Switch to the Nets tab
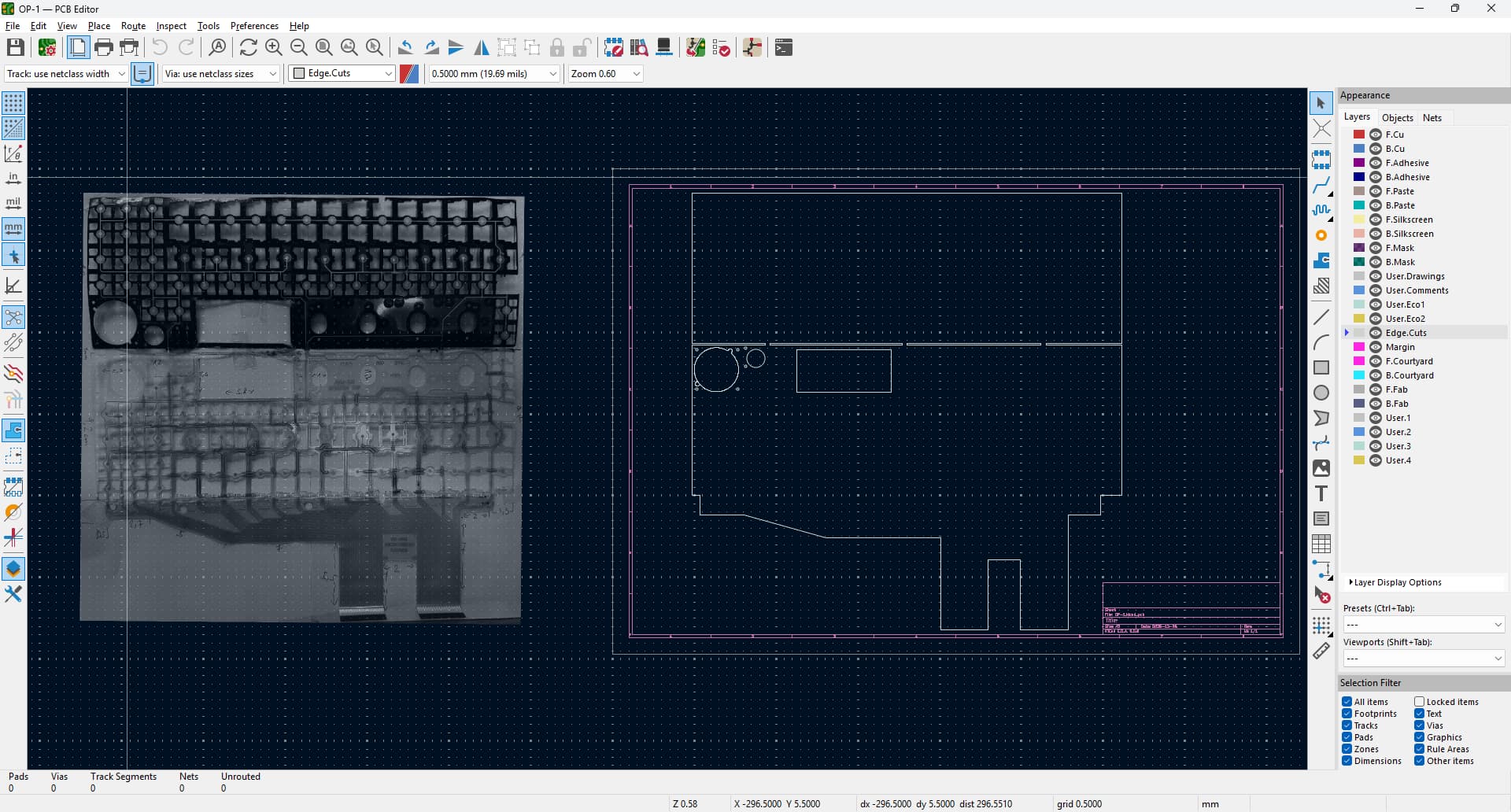1511x812 pixels. coord(1432,118)
